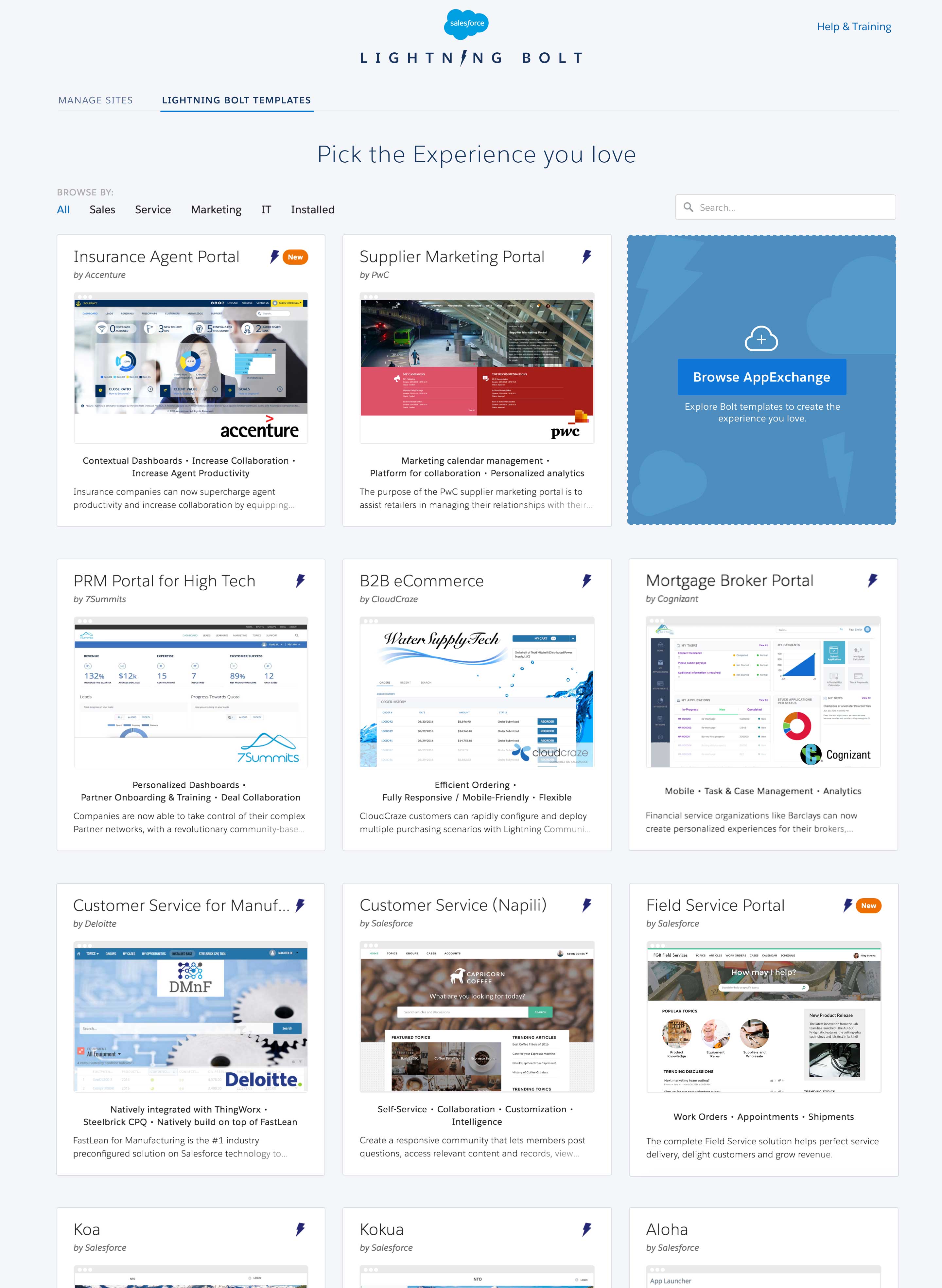Open Customer Service for Manuf... title
942x1288 pixels.
(x=181, y=905)
